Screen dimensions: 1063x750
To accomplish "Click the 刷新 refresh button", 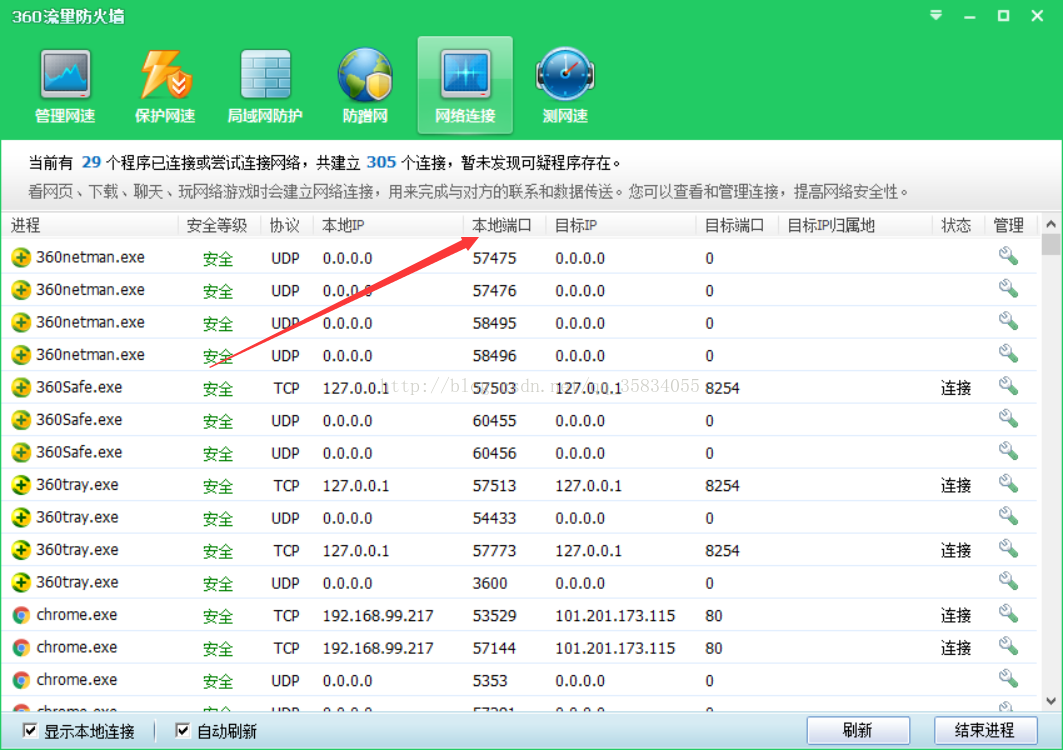I will (x=858, y=731).
